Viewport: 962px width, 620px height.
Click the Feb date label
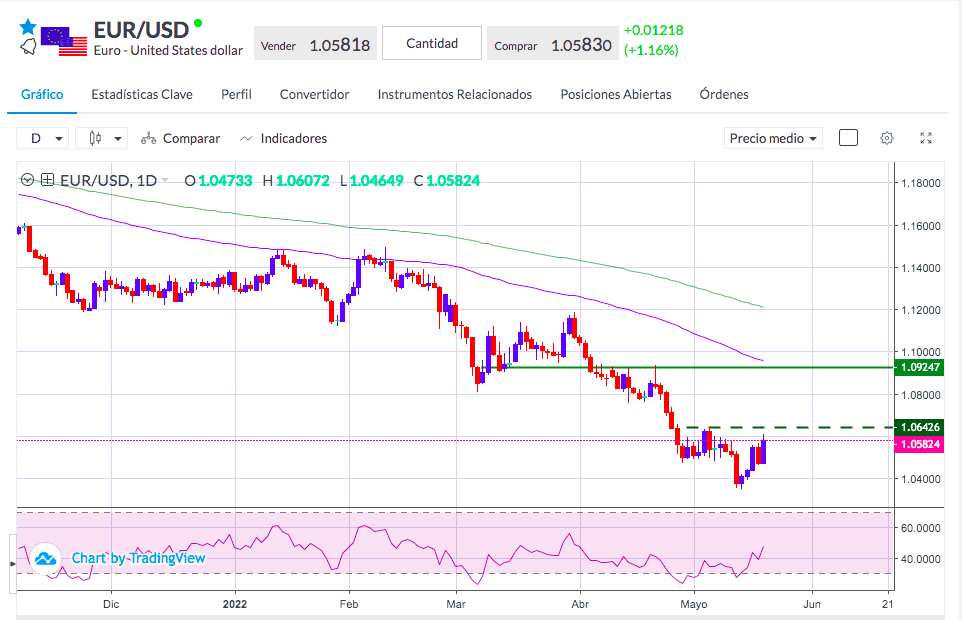pyautogui.click(x=348, y=604)
